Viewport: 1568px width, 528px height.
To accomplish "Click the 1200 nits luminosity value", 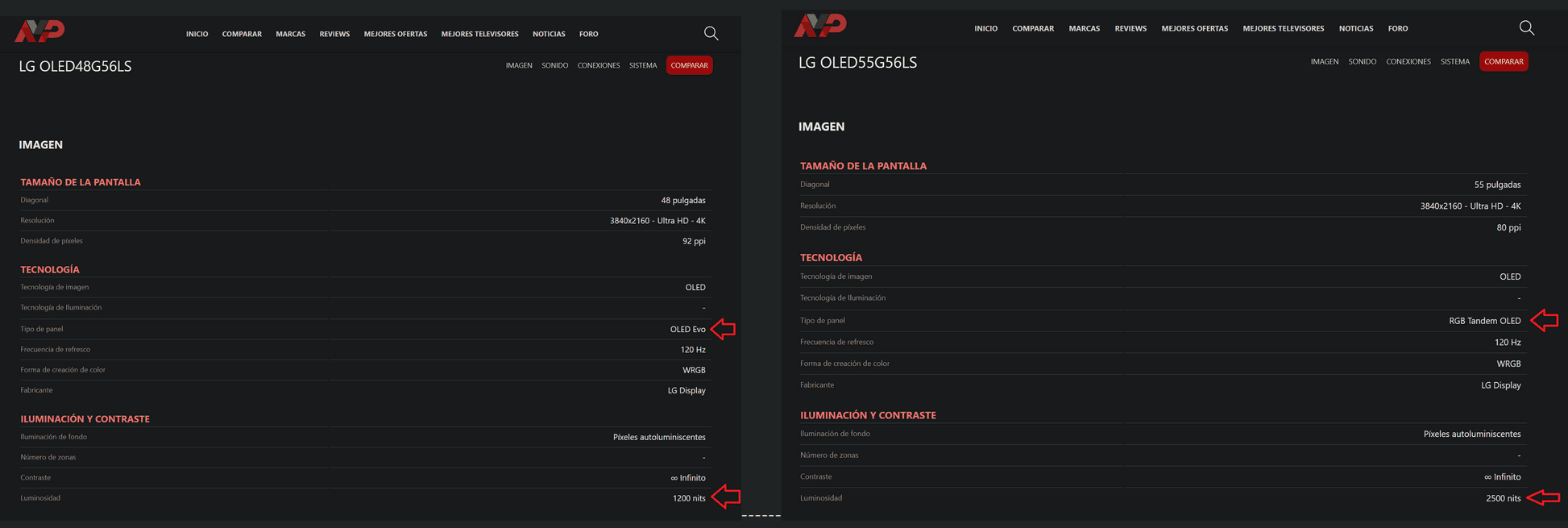I will pos(689,498).
